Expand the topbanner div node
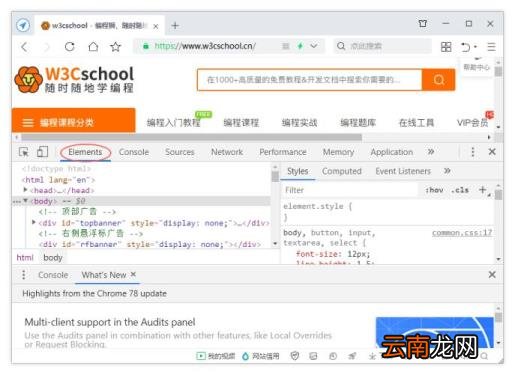The height and width of the screenshot is (375, 515). pyautogui.click(x=33, y=222)
